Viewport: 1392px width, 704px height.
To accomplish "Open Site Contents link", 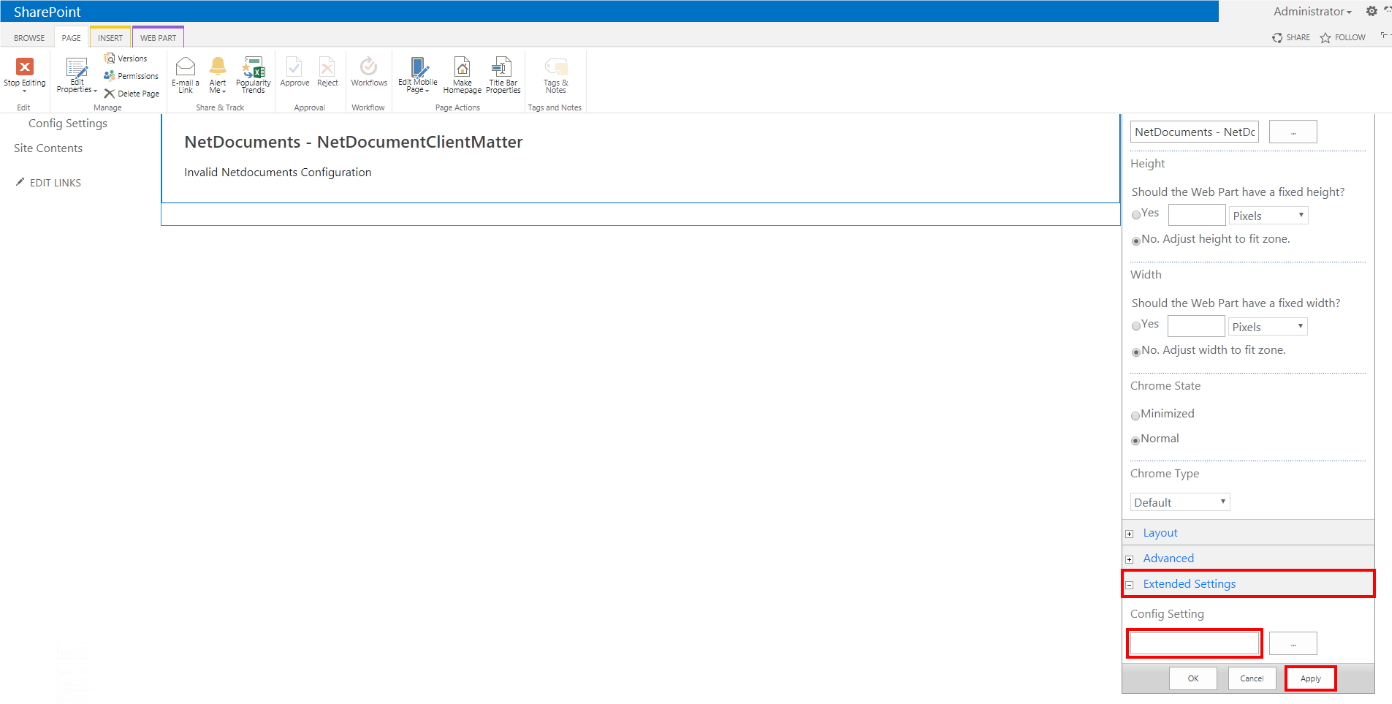I will [48, 148].
